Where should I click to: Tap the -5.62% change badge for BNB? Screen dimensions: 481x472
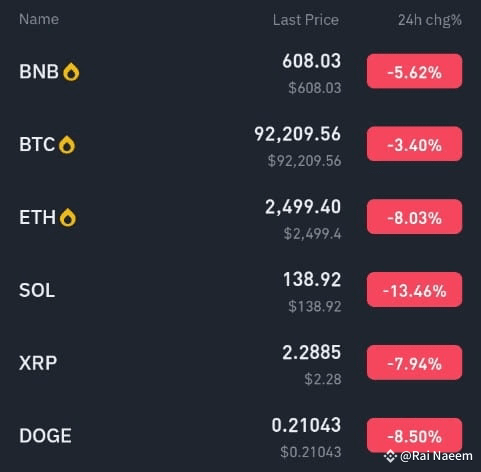414,71
